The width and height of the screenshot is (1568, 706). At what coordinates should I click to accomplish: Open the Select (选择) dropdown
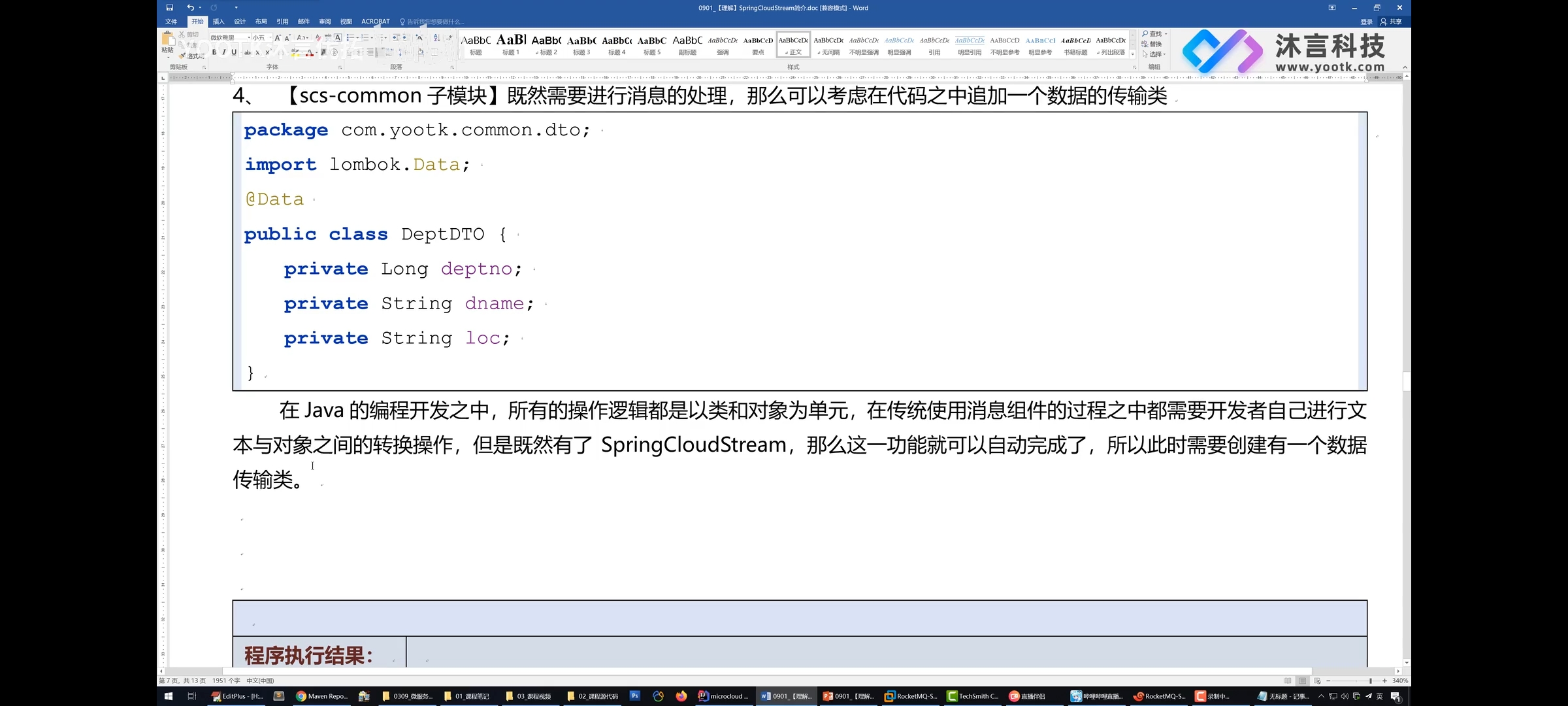pyautogui.click(x=1154, y=54)
